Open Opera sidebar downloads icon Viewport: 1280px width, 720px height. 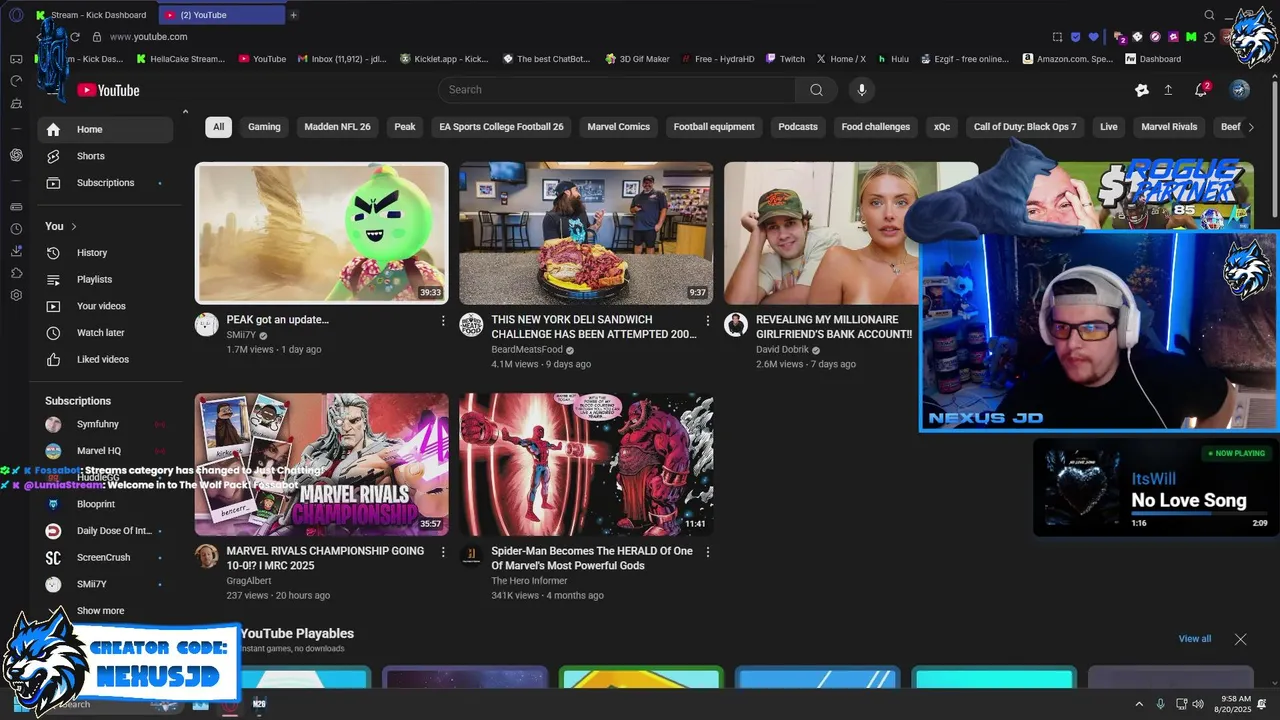click(x=16, y=251)
